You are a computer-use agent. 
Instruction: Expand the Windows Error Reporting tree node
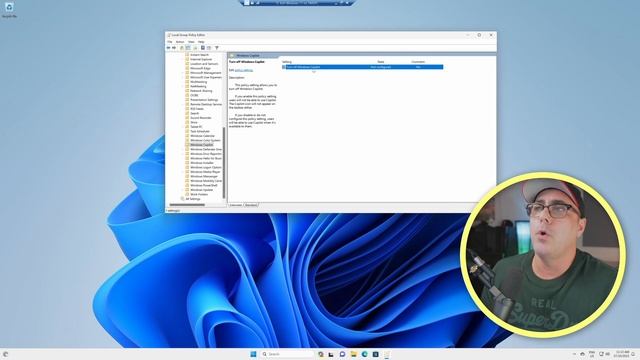[x=183, y=154]
